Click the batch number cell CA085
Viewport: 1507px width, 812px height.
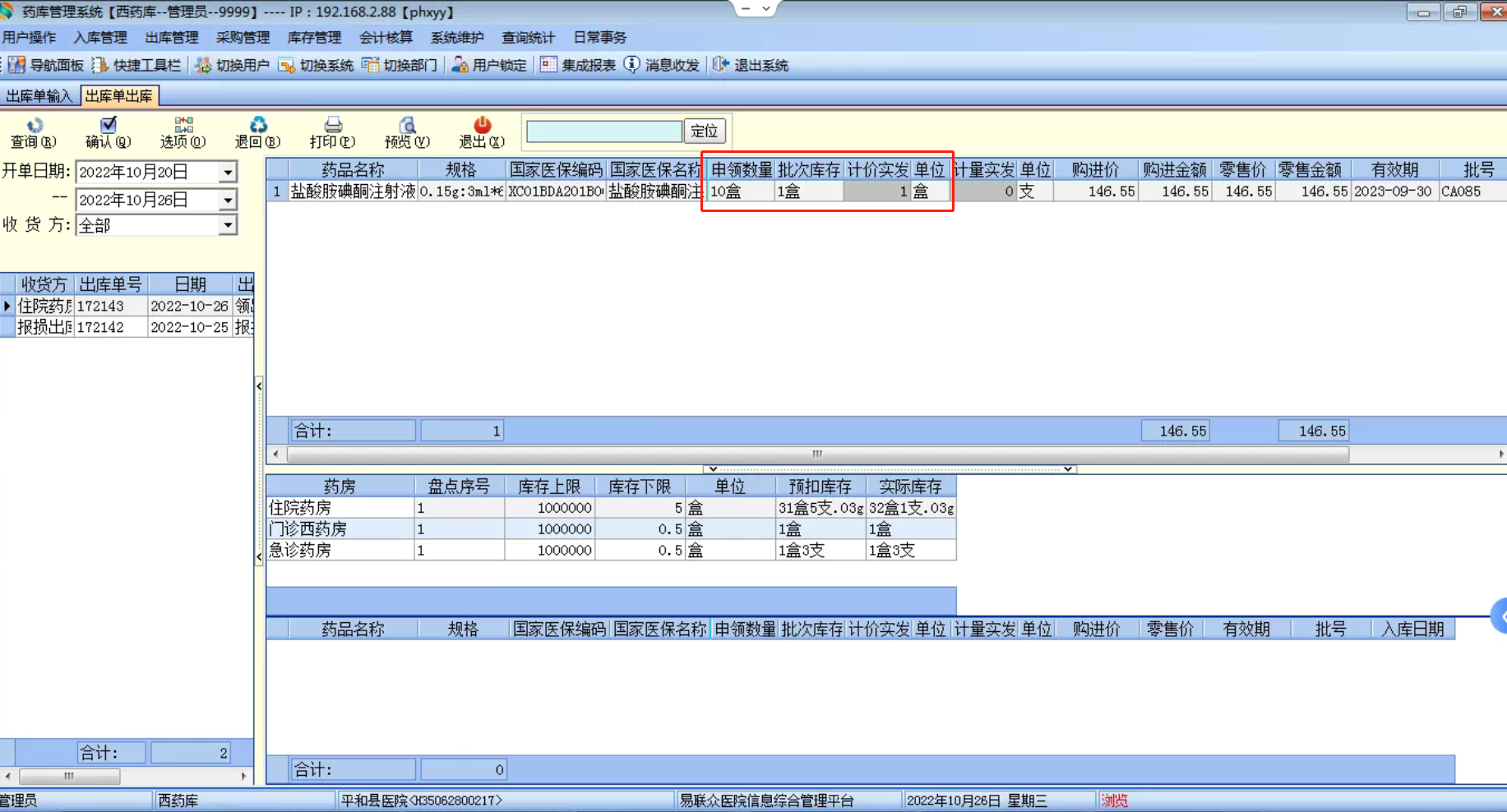click(1472, 191)
